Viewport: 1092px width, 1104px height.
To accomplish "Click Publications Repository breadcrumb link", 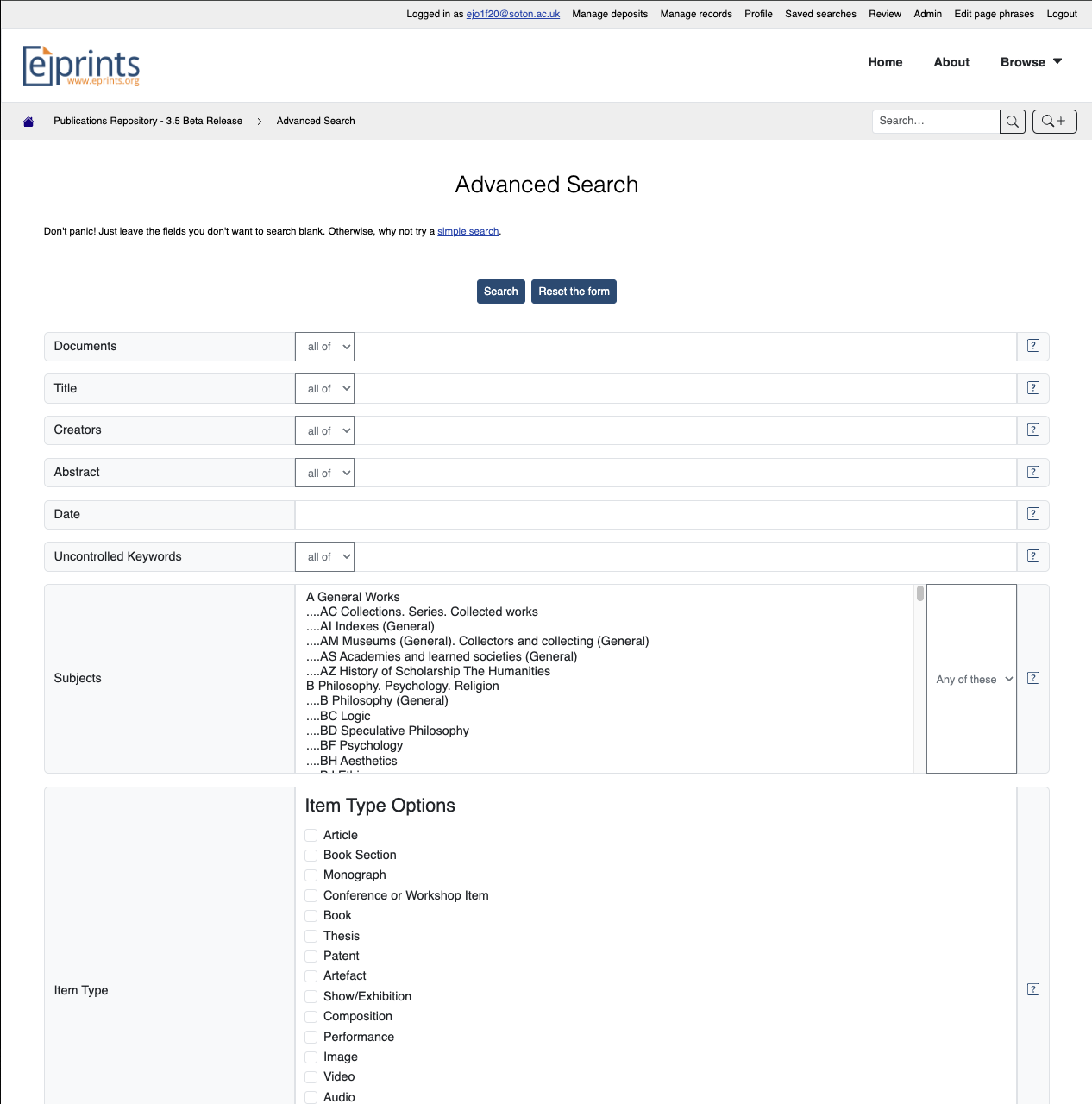I will click(x=147, y=122).
